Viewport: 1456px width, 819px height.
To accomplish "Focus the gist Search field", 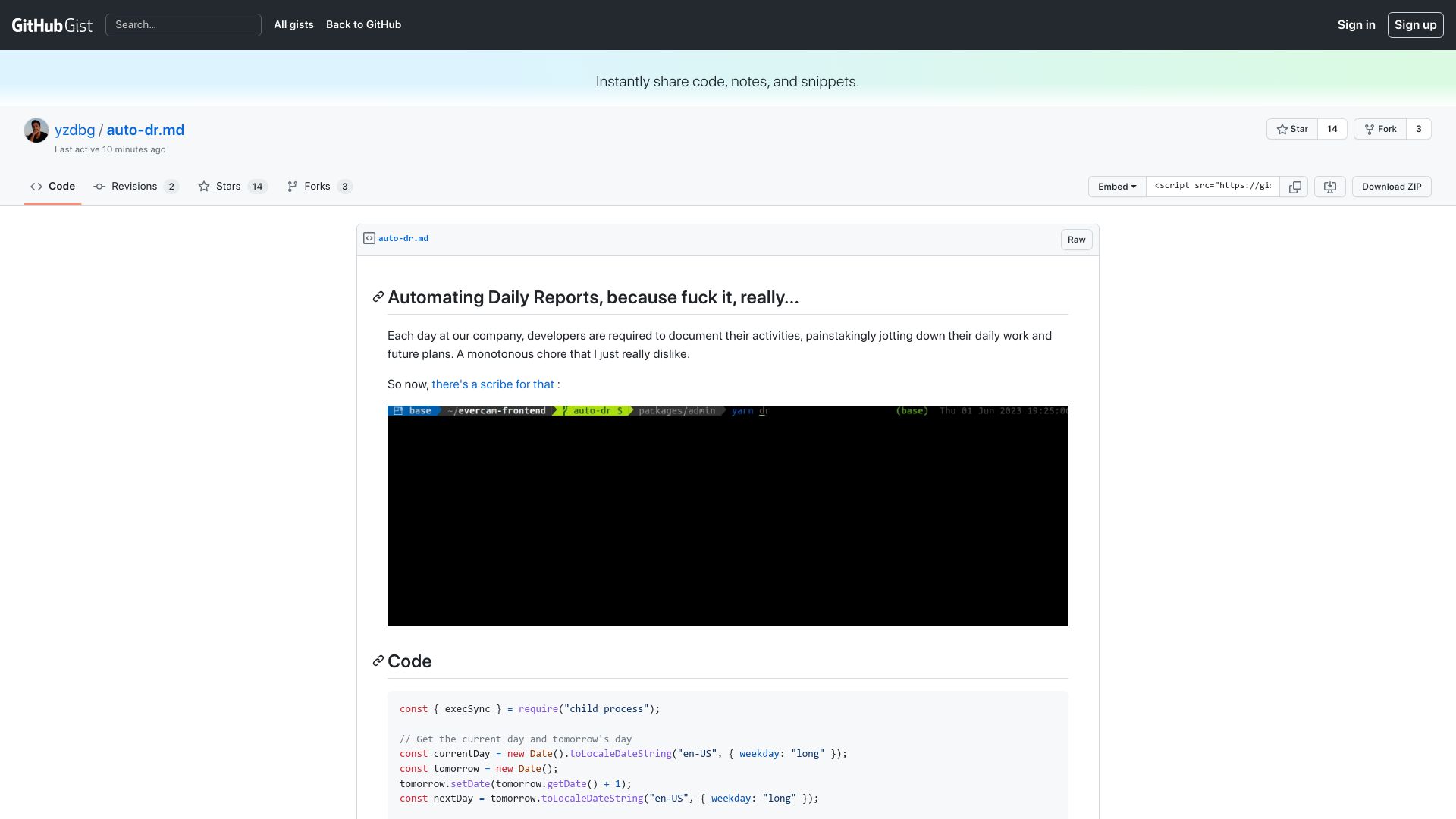I will [184, 25].
